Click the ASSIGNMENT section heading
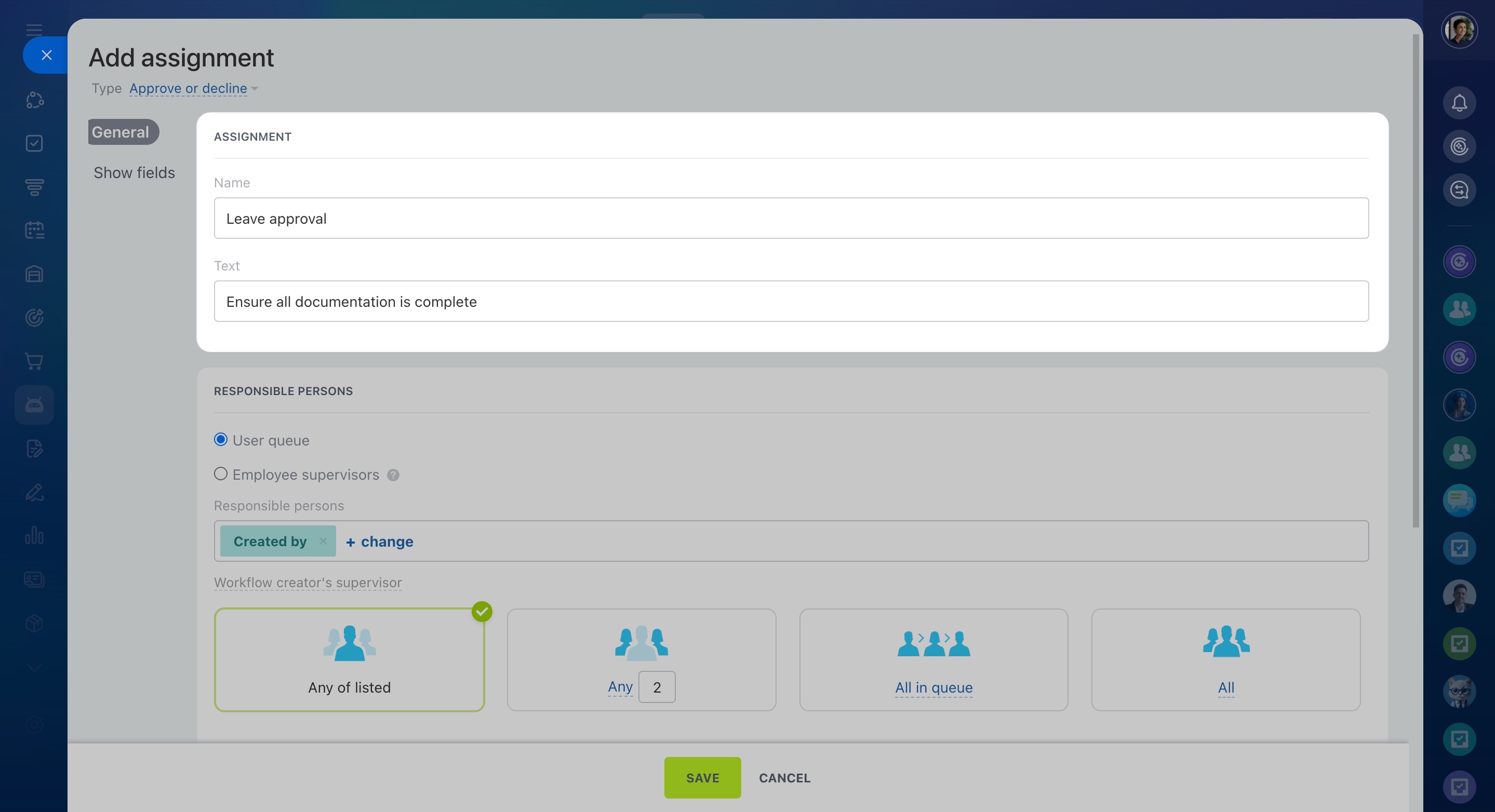Image resolution: width=1495 pixels, height=812 pixels. 252,137
